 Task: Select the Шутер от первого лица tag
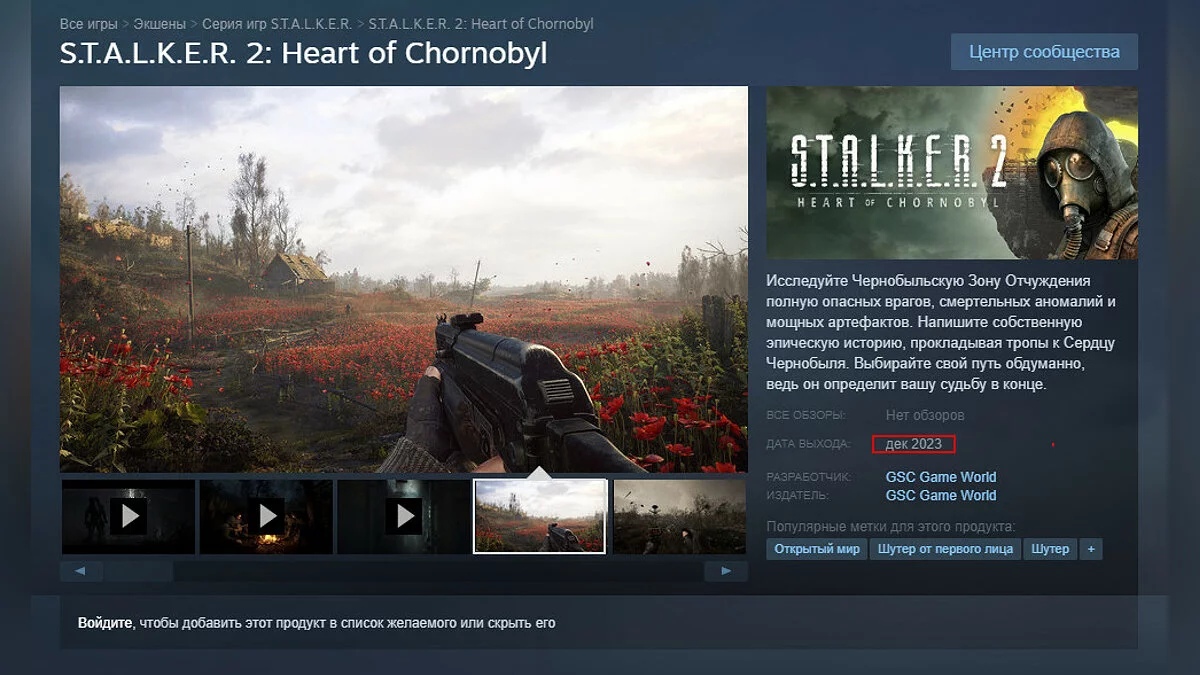tap(945, 549)
